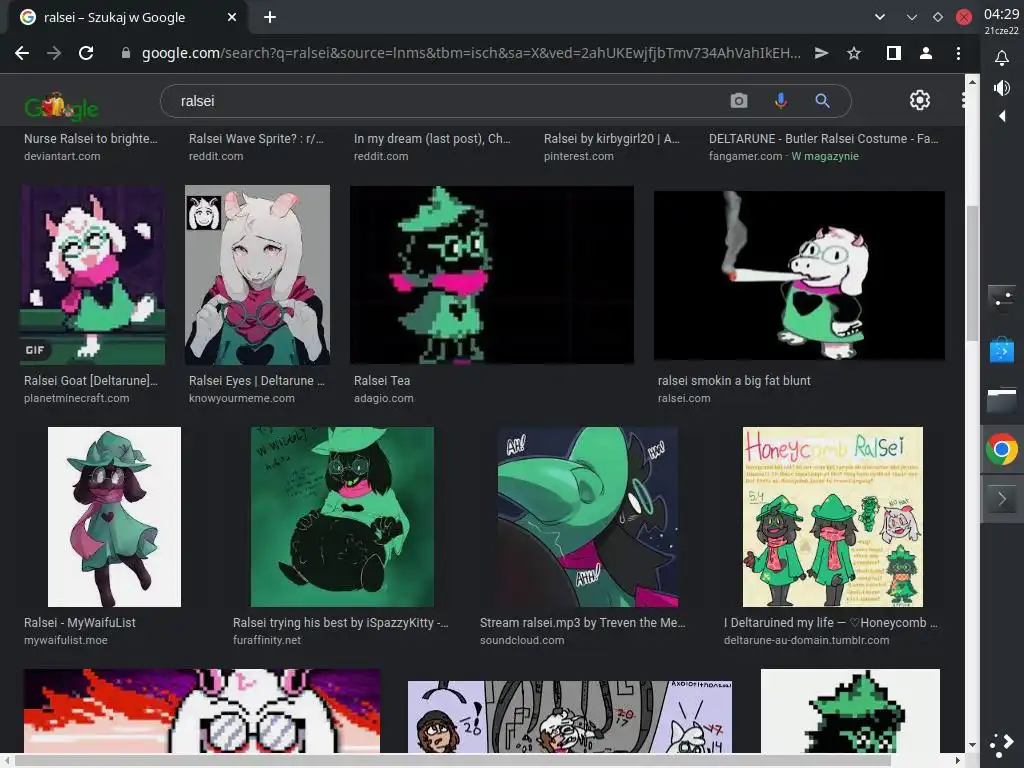Open the white-background pixel Ralsei image
This screenshot has width=1024, height=768.
point(850,711)
